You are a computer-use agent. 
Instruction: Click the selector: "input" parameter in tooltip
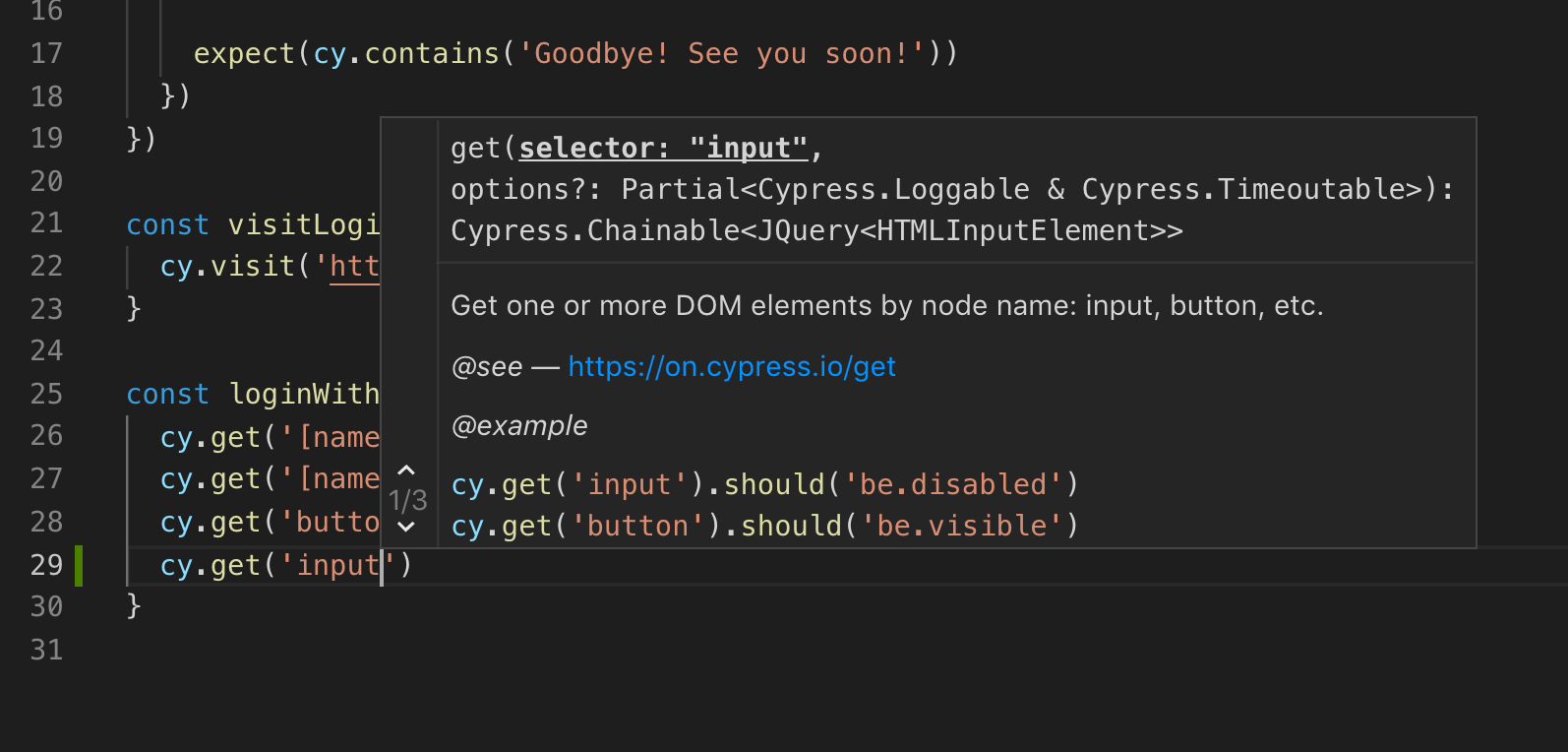coord(663,148)
